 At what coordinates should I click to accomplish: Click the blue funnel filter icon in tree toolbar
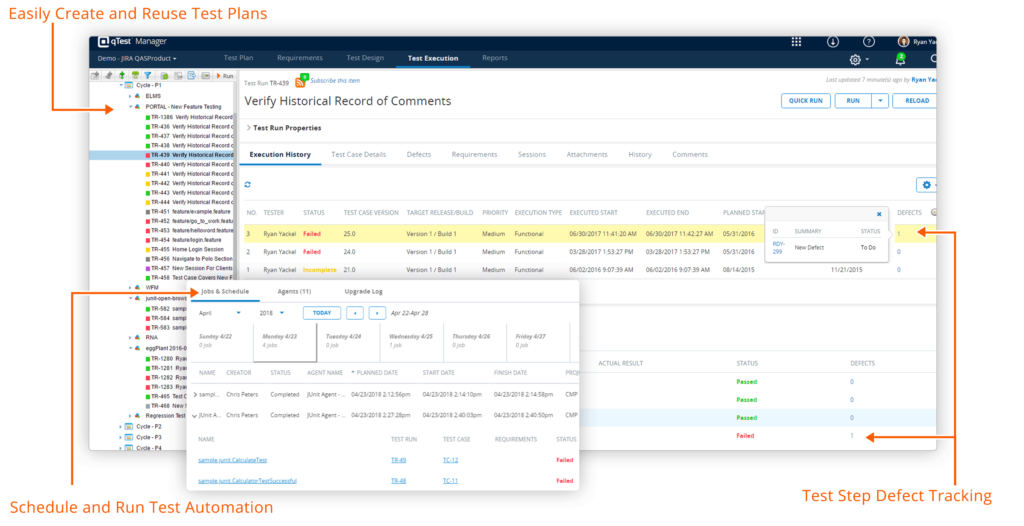point(148,76)
